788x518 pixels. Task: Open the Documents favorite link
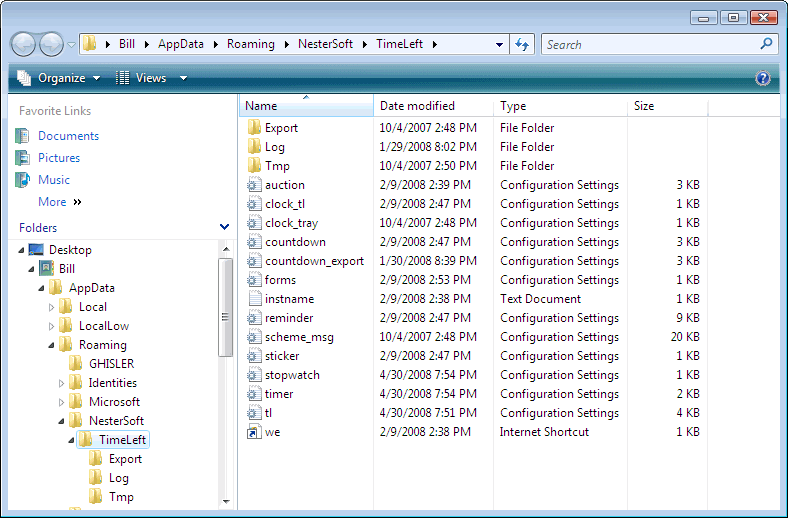pyautogui.click(x=68, y=136)
